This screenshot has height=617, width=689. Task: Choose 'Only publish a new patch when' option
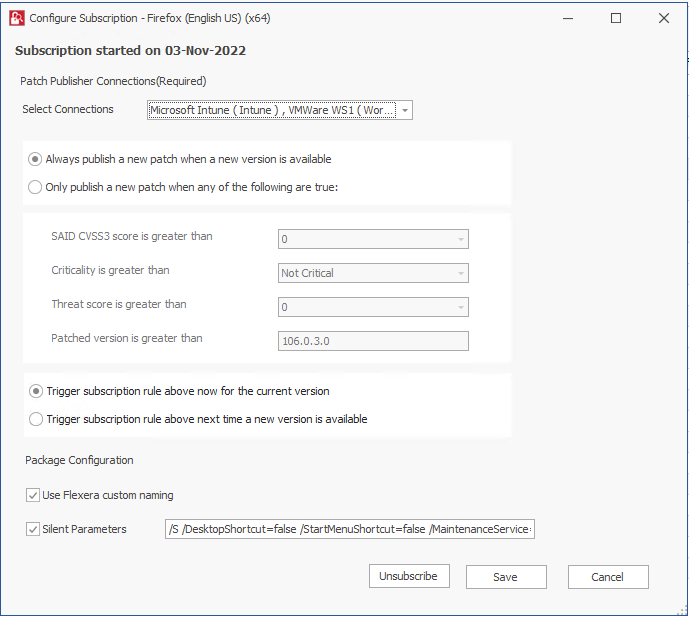pos(35,187)
